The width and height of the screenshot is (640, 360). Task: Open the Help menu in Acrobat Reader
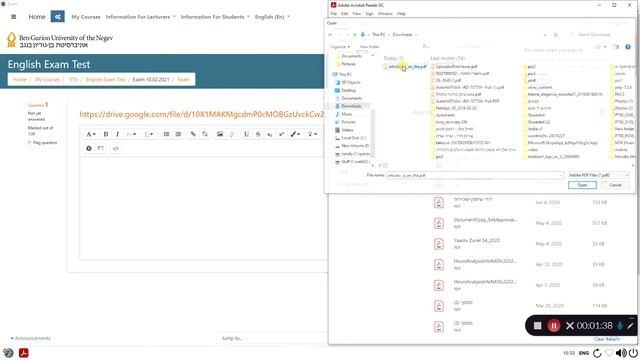click(x=401, y=13)
